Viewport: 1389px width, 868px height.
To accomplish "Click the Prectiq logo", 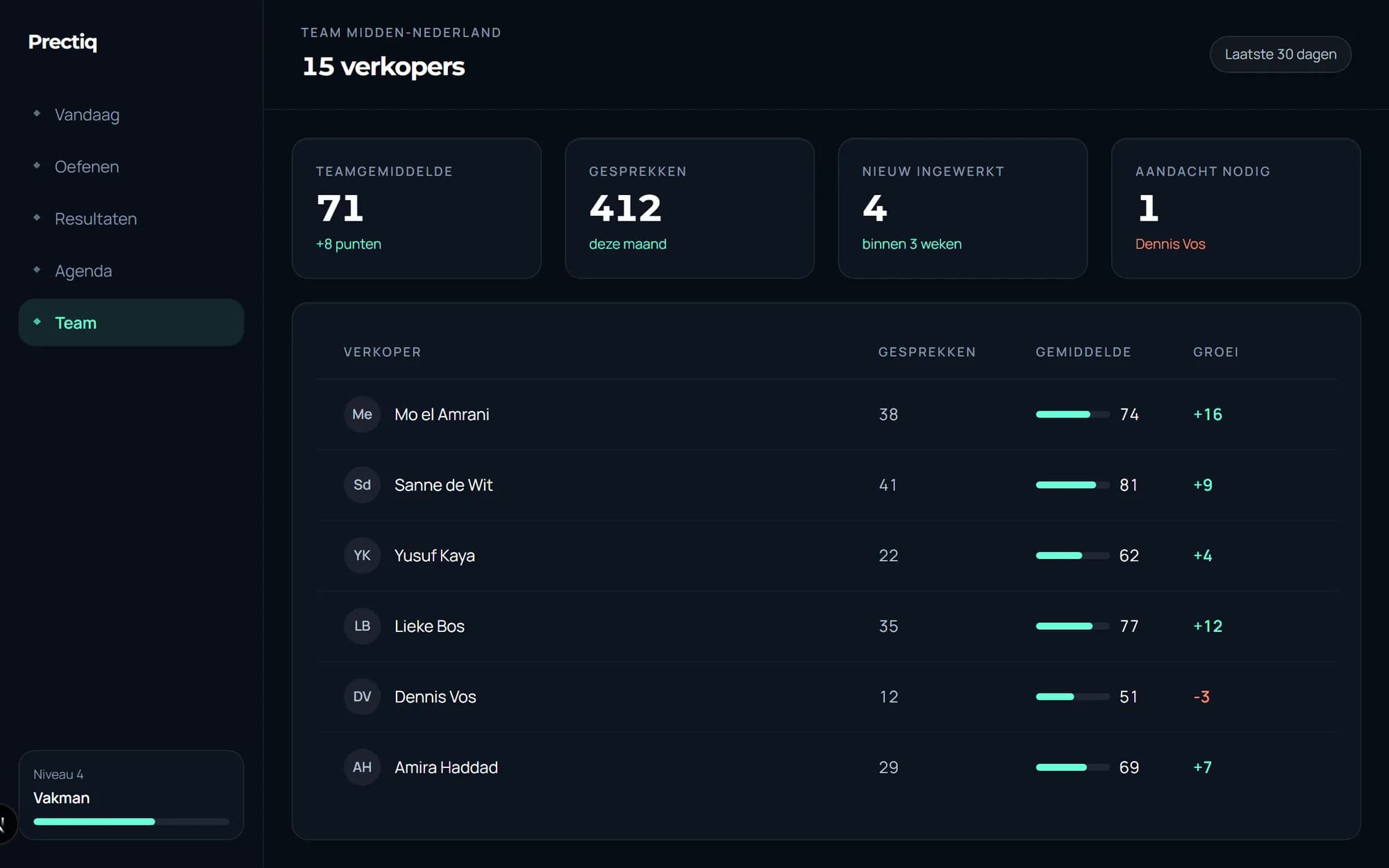I will pos(63,42).
